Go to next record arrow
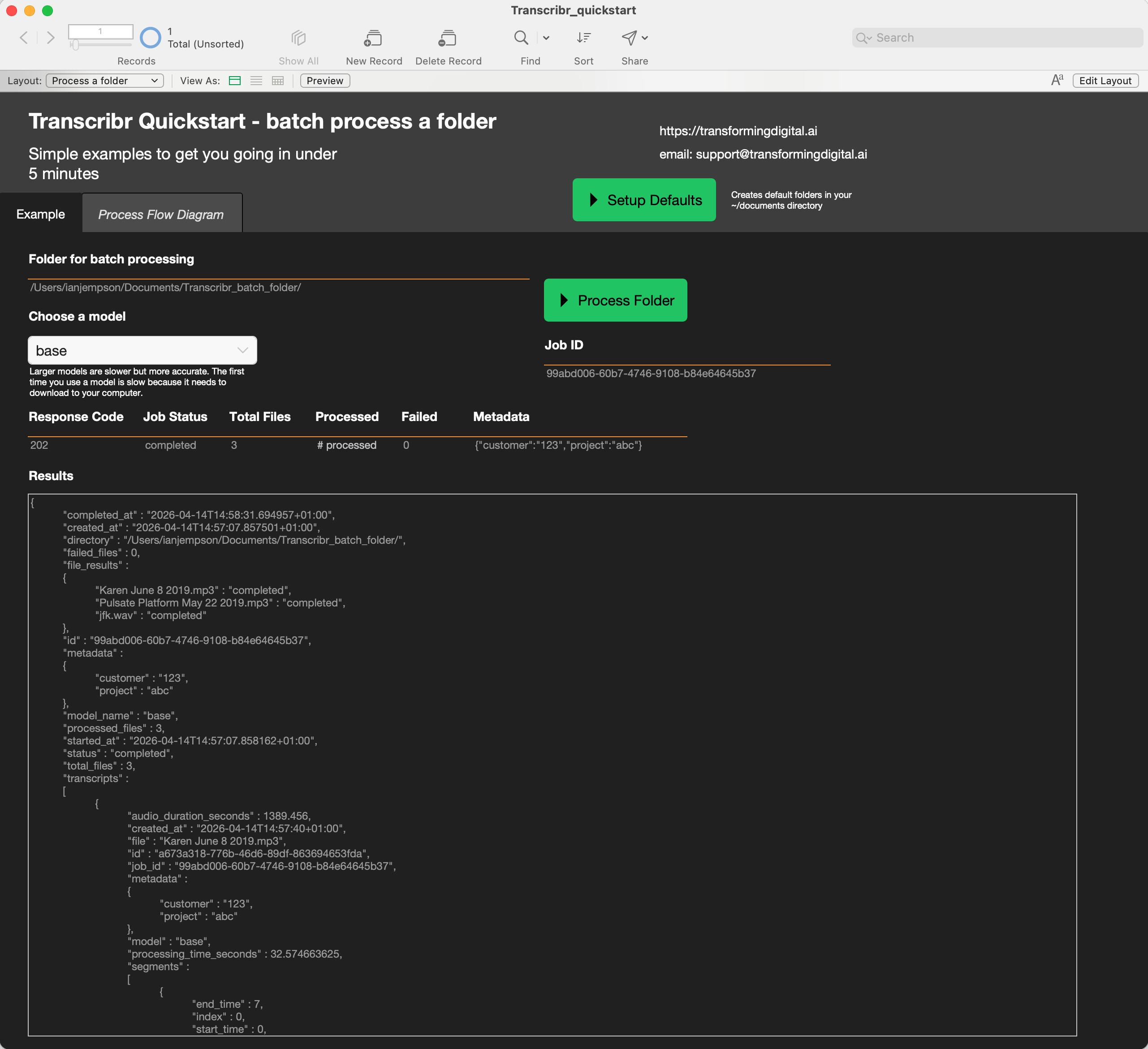 [x=51, y=38]
